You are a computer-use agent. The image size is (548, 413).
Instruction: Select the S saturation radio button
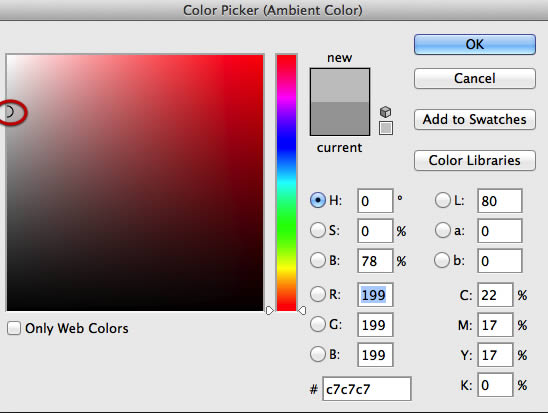(x=318, y=231)
